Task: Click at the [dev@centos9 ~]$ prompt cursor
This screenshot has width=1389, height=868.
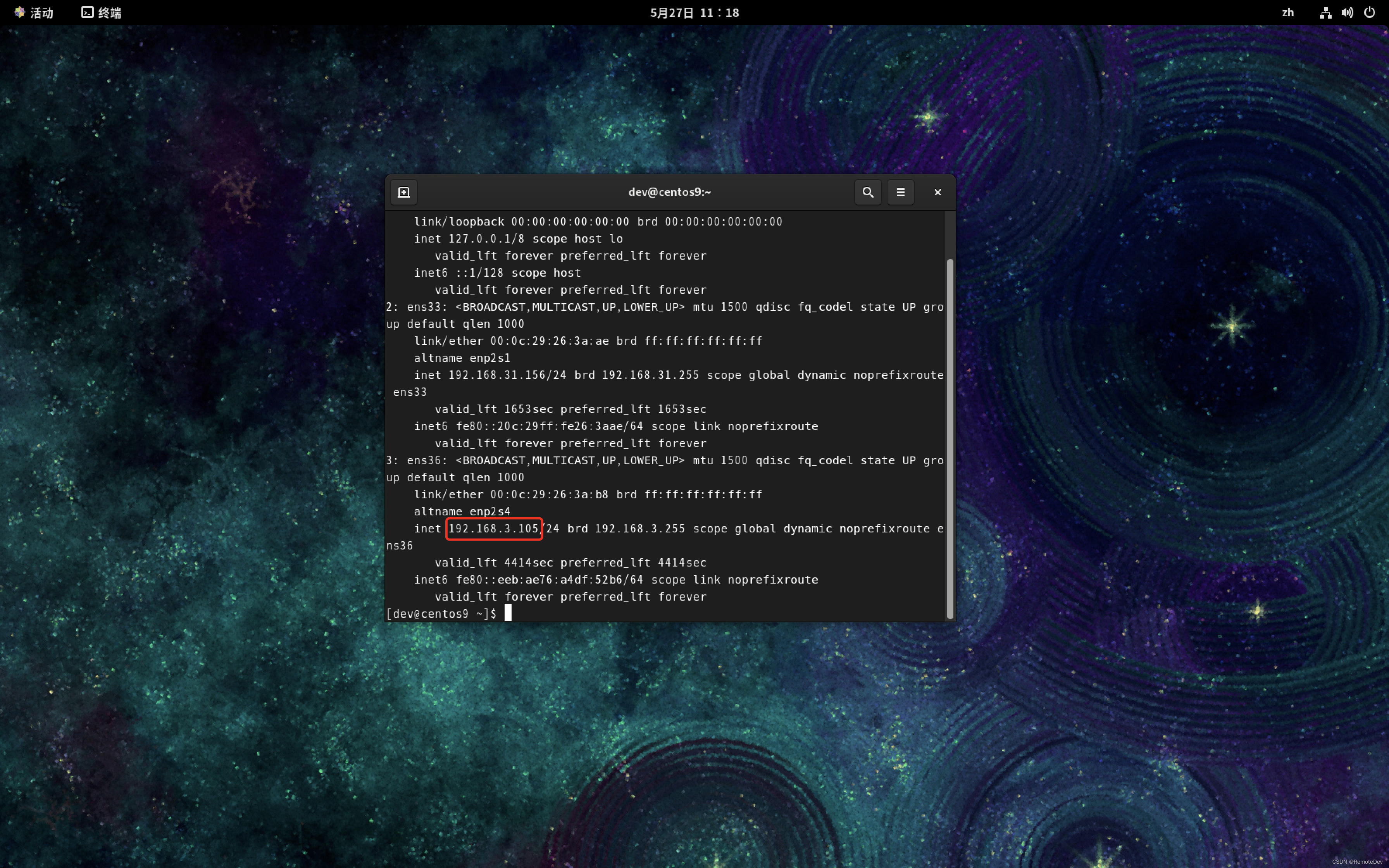Action: pos(508,613)
